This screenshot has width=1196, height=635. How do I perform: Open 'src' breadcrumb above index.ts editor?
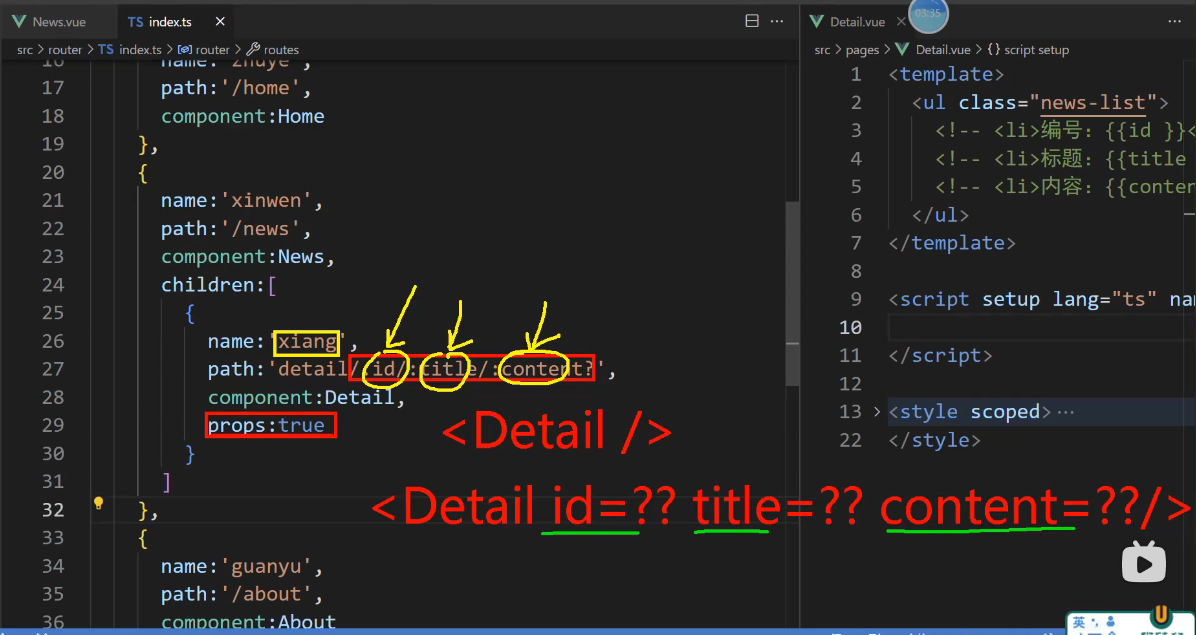pyautogui.click(x=25, y=50)
